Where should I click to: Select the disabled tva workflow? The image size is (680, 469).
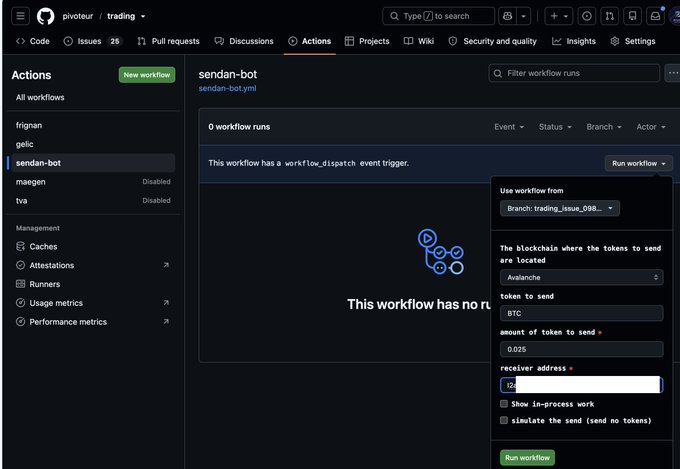(93, 200)
